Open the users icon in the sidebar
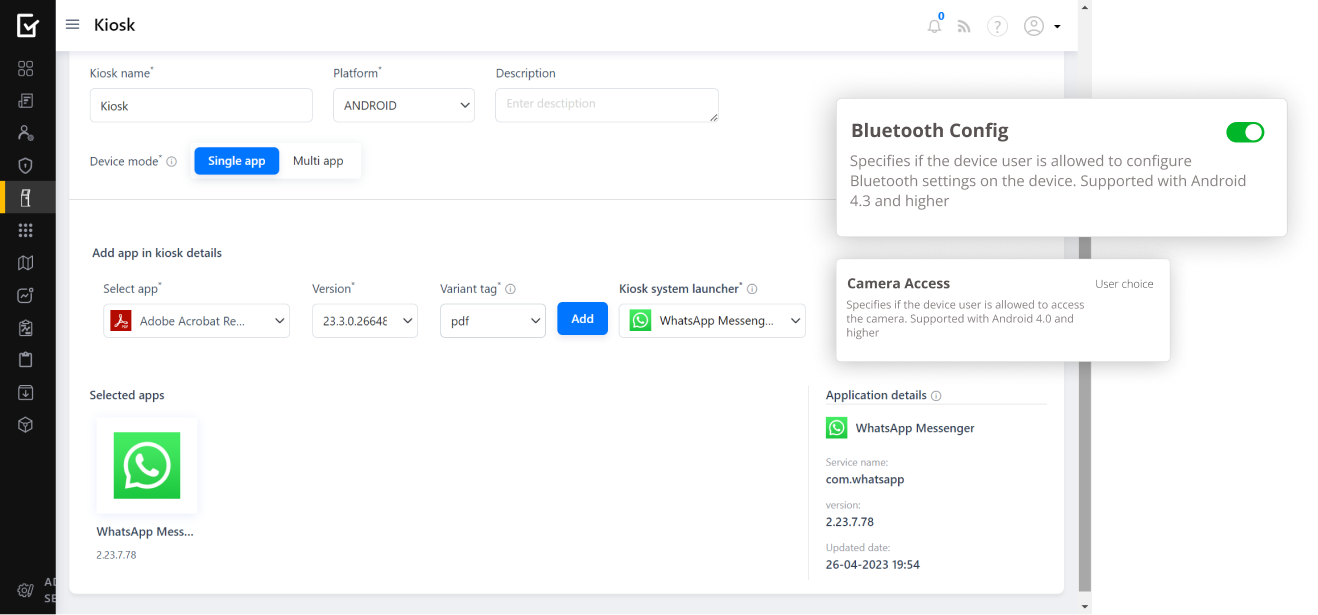 pyautogui.click(x=26, y=133)
